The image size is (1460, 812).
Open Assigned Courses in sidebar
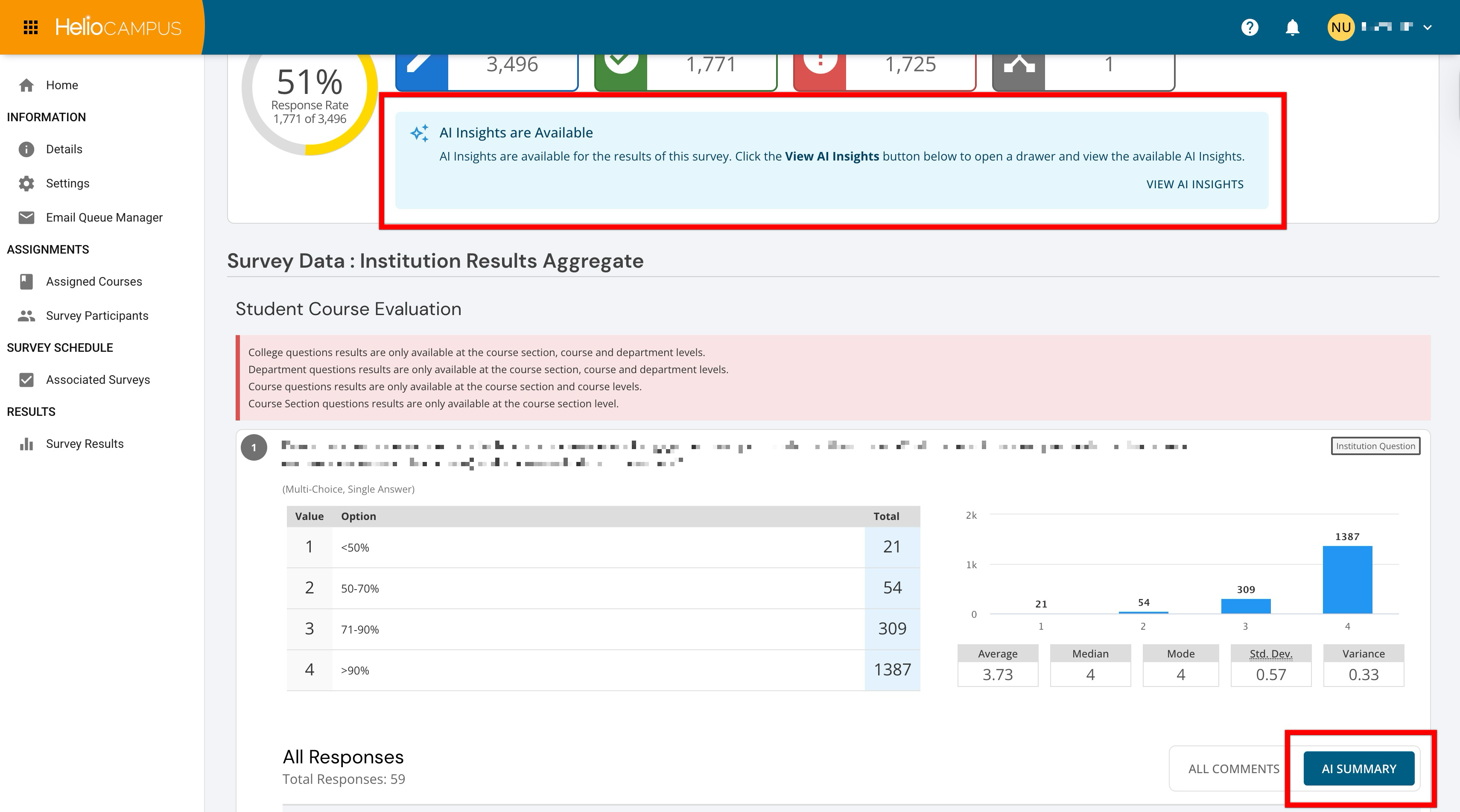pos(93,282)
